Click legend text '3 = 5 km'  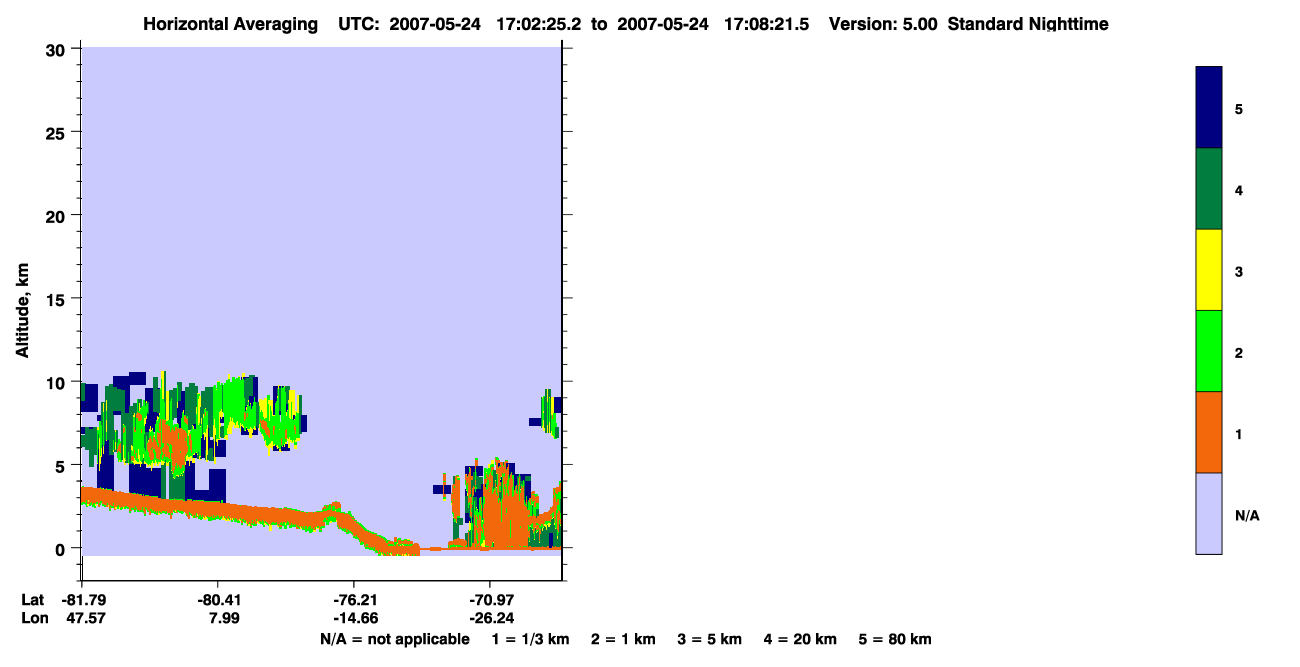click(x=710, y=639)
